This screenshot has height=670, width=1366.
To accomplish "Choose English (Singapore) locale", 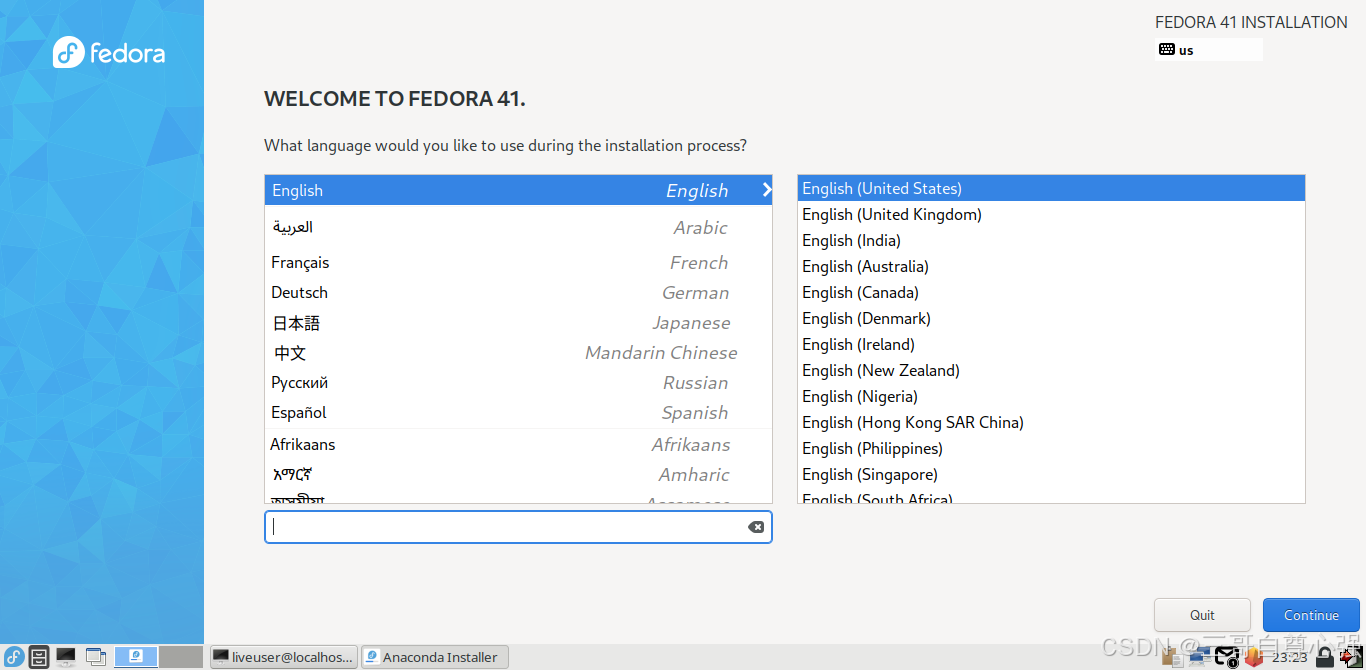I will pos(1051,474).
